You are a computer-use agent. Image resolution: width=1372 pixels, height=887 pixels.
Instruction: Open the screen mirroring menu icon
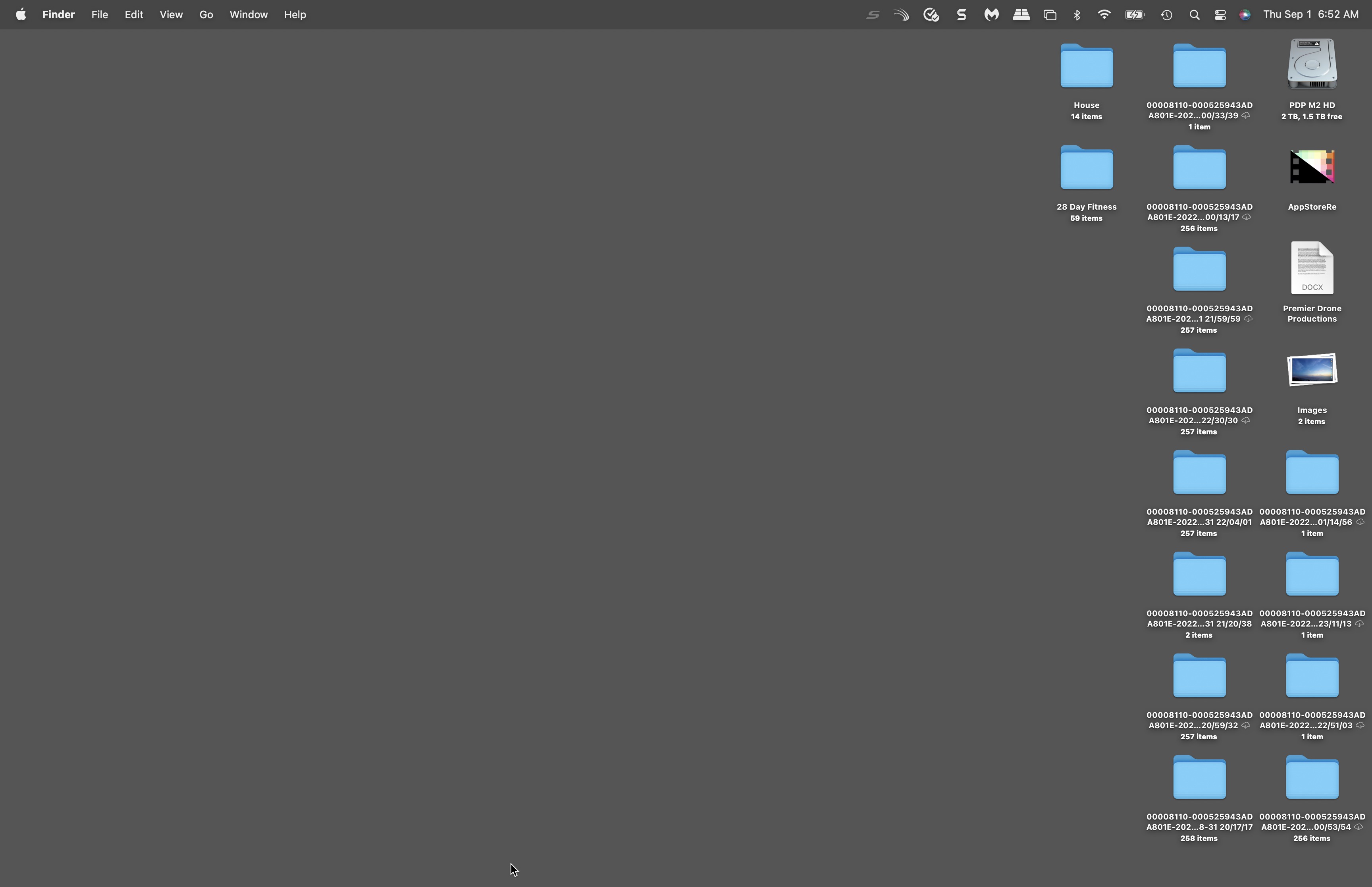tap(1050, 15)
